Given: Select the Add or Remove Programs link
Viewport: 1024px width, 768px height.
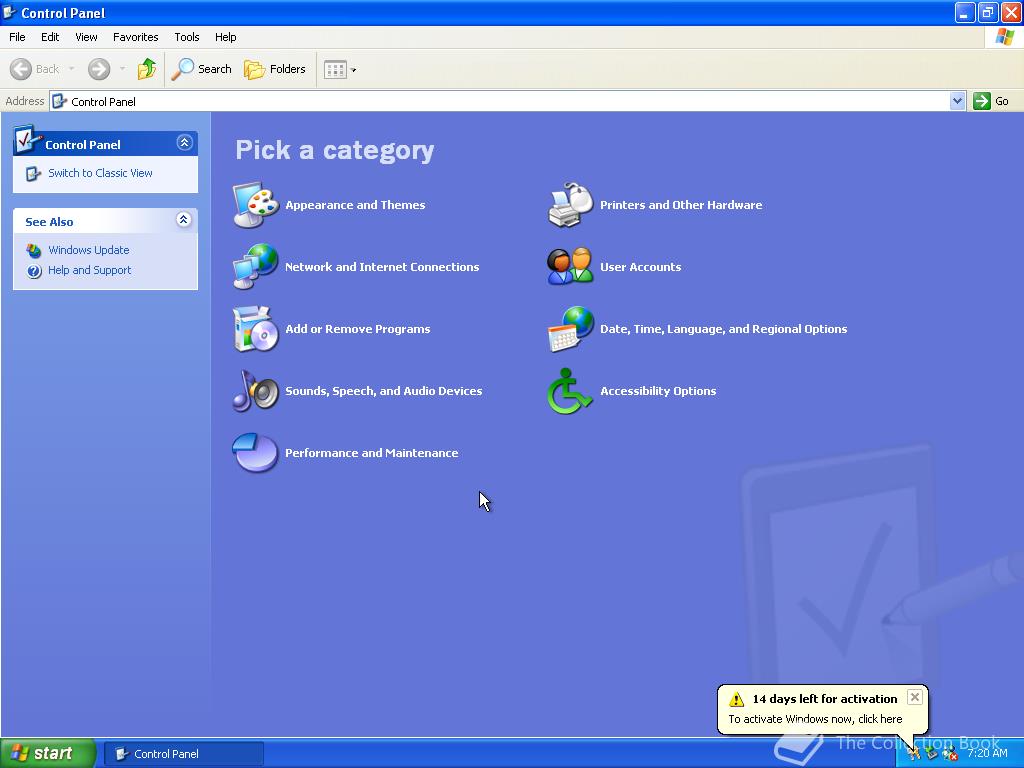Looking at the screenshot, I should 358,329.
